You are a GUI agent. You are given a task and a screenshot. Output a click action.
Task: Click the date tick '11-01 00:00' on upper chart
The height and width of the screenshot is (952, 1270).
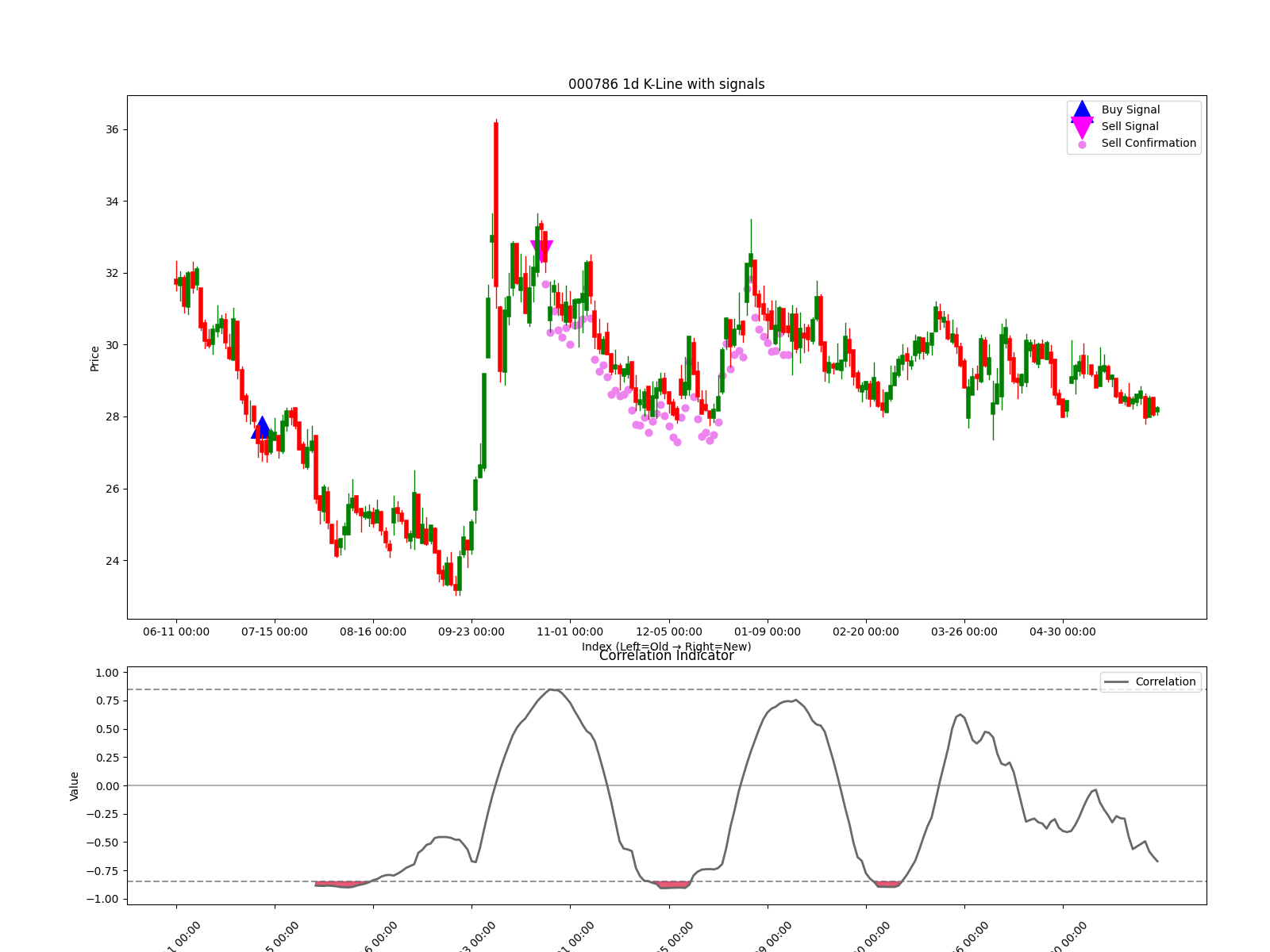(x=570, y=631)
